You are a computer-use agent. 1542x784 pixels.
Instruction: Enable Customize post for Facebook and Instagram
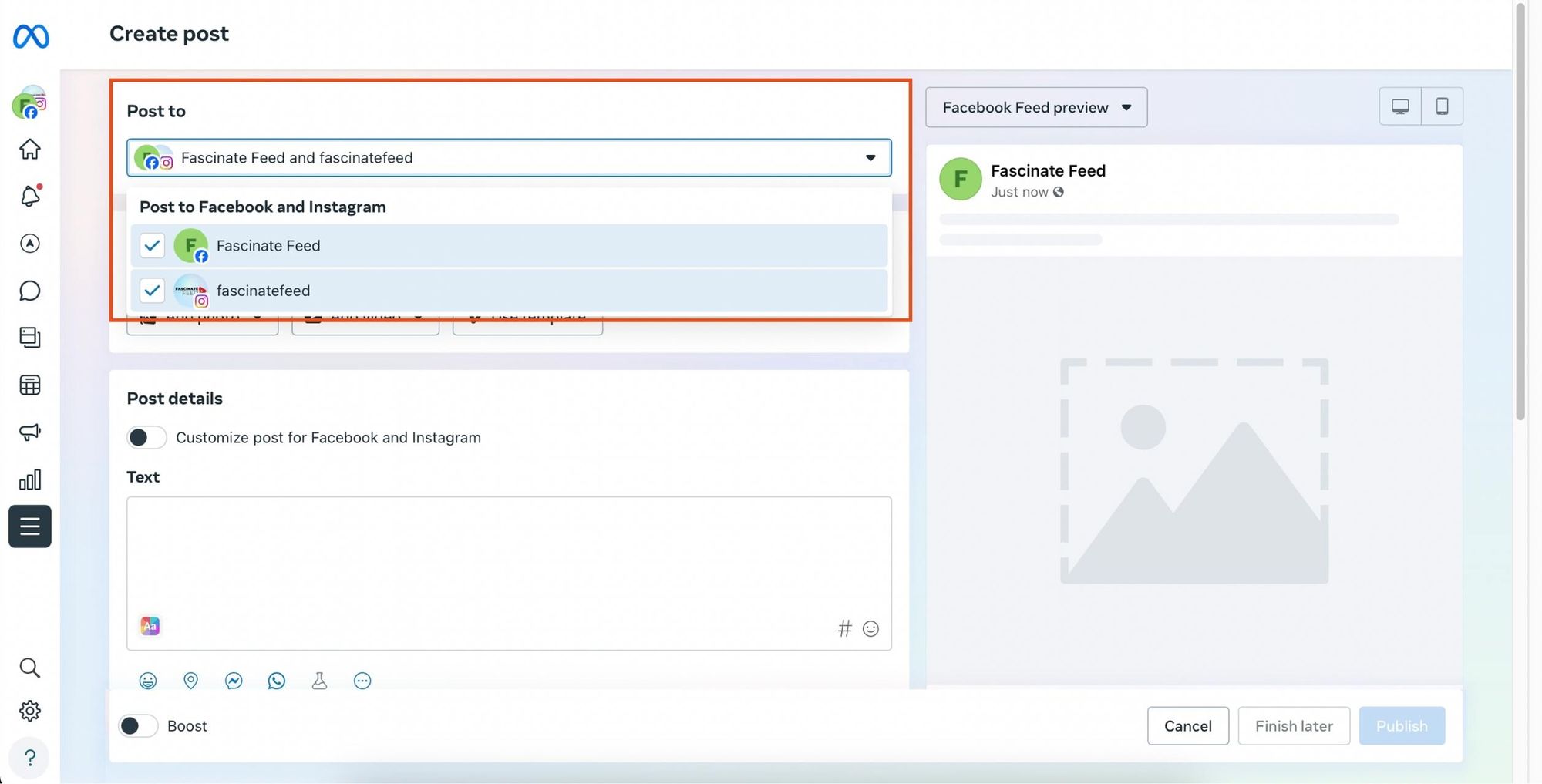[146, 437]
